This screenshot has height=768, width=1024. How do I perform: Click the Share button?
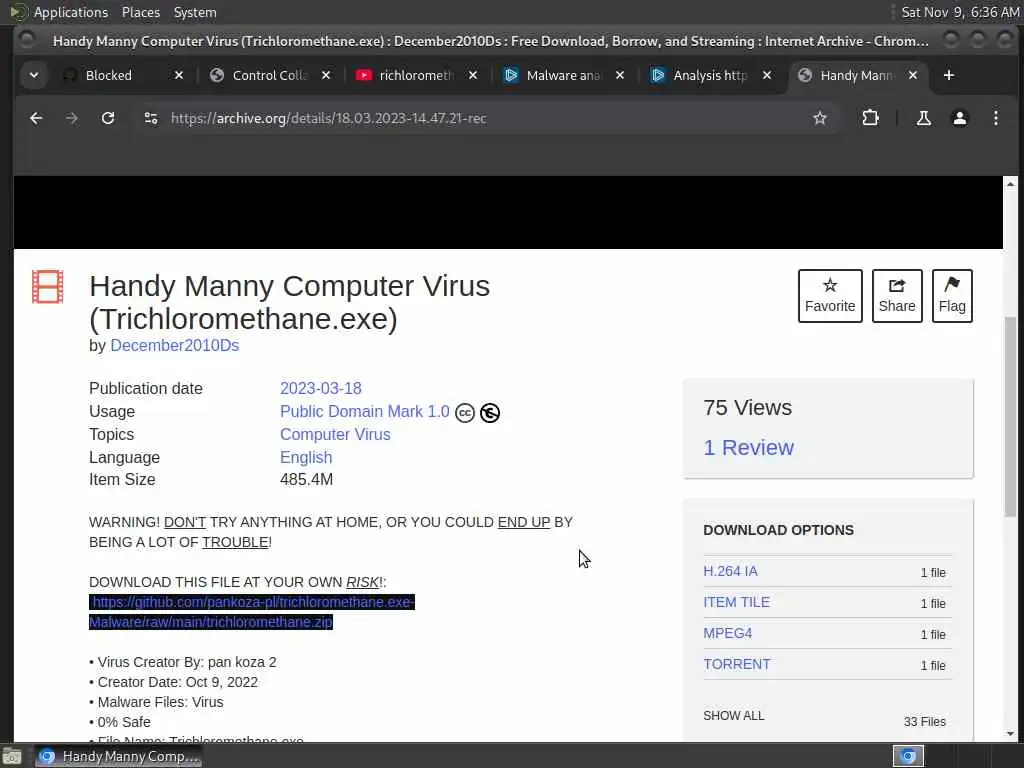pyautogui.click(x=897, y=296)
